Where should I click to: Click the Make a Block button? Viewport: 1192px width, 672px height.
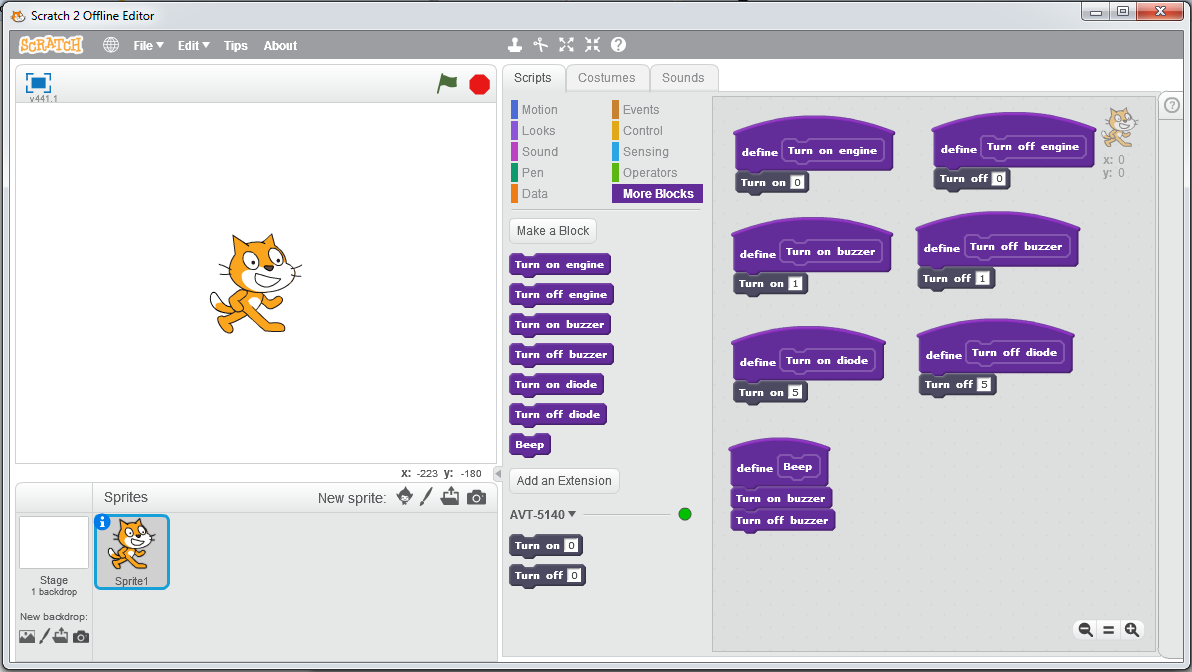553,231
